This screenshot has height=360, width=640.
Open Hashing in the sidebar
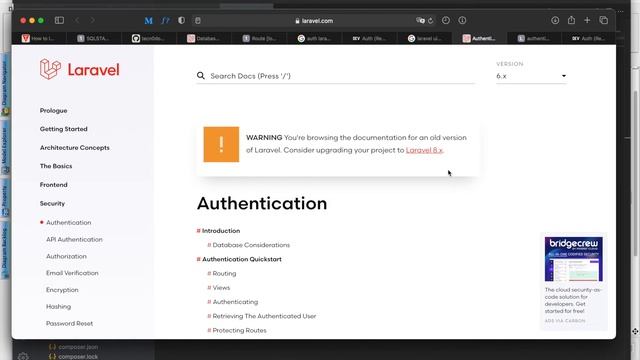pyautogui.click(x=58, y=307)
